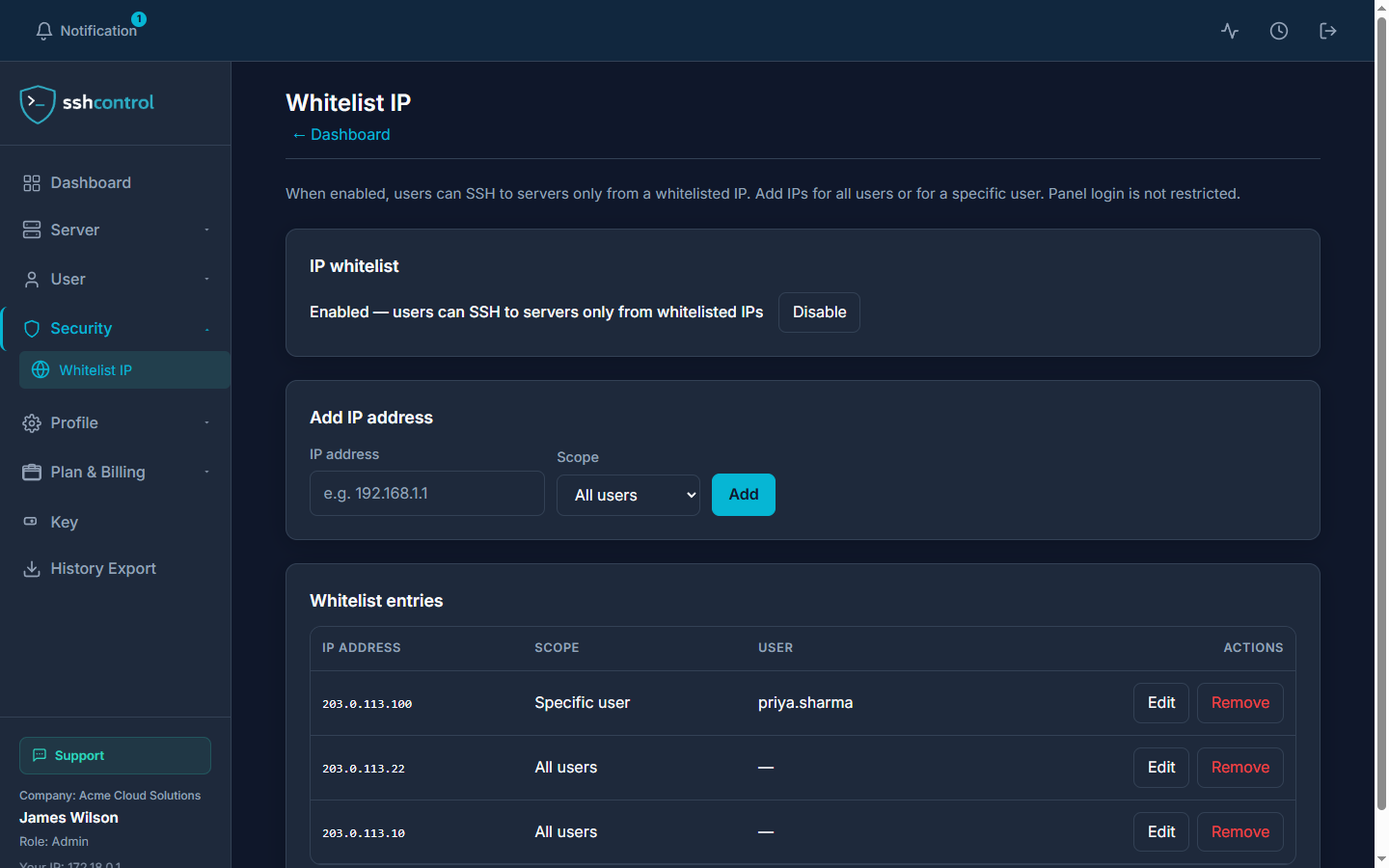
Task: Open the clock history icon in top bar
Action: point(1279,31)
